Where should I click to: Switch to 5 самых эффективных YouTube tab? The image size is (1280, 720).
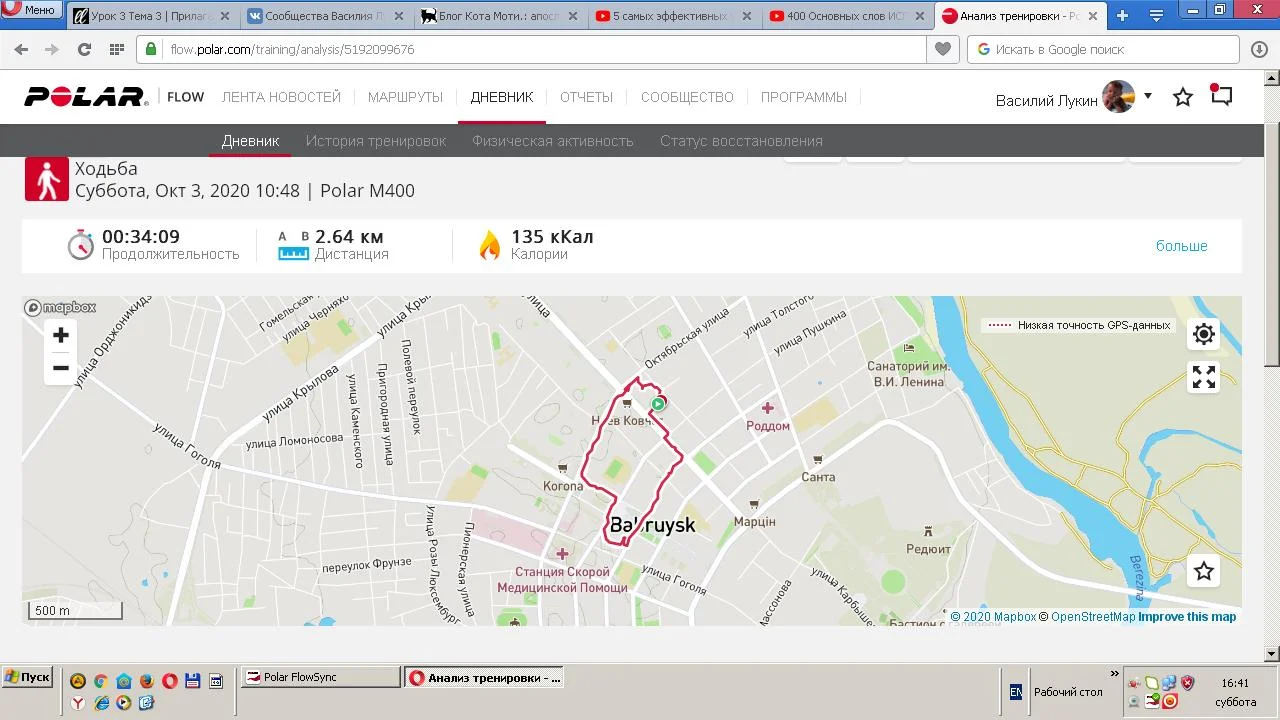674,16
